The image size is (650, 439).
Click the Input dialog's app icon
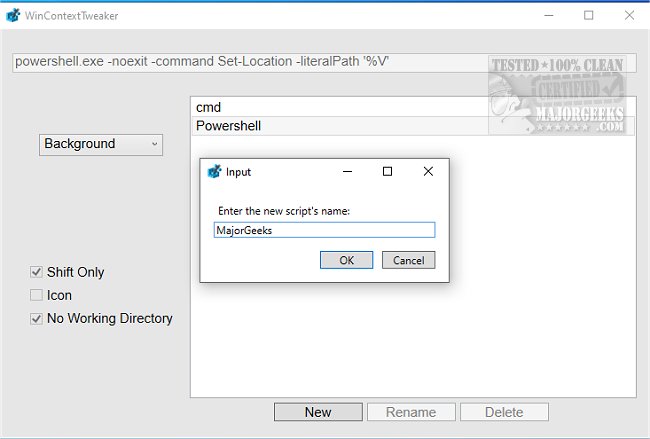[214, 171]
